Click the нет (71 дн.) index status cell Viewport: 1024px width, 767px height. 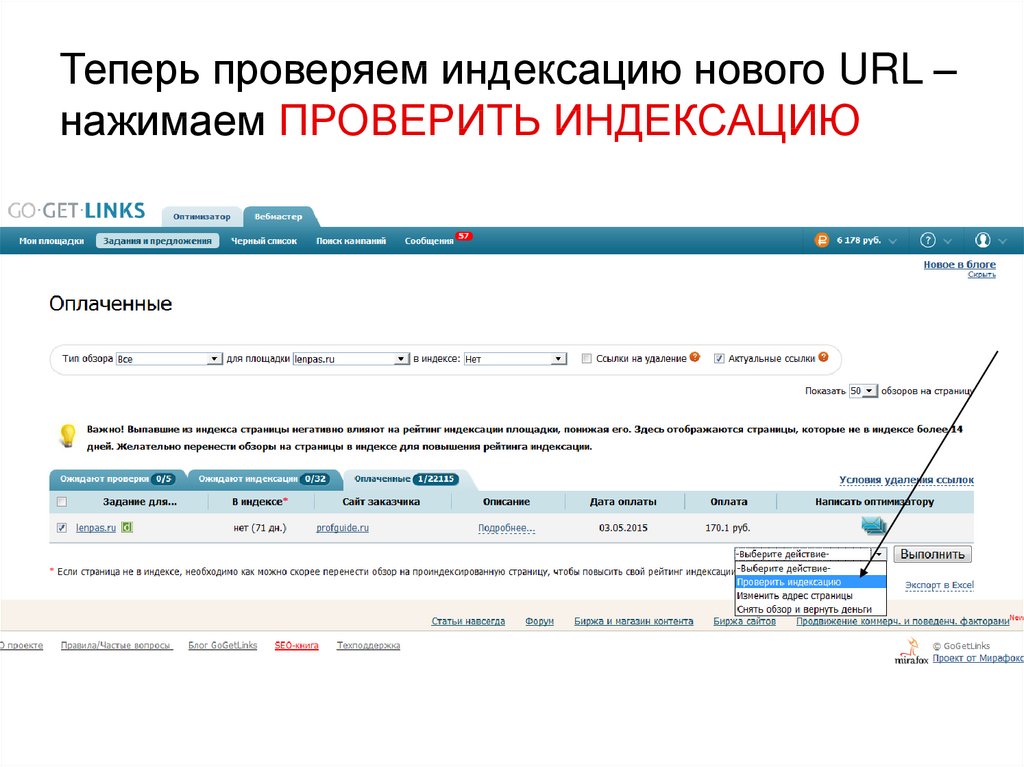pyautogui.click(x=260, y=528)
